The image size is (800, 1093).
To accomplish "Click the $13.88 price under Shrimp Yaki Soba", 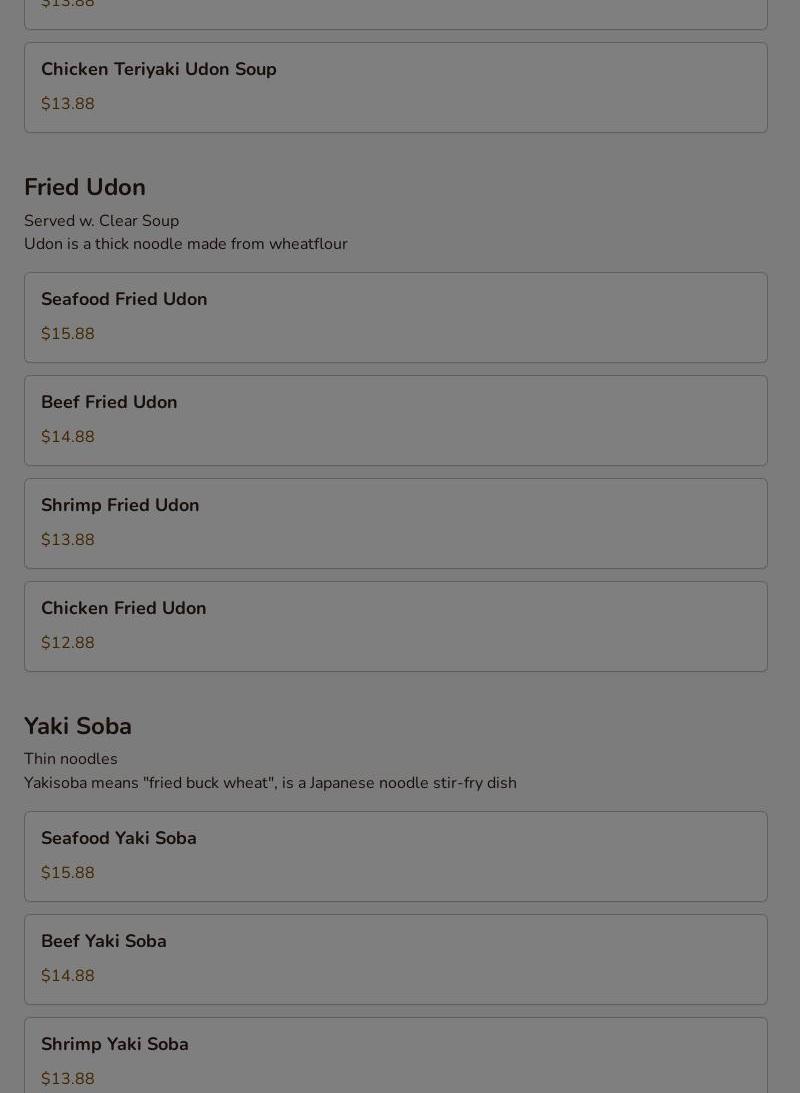I will click(x=68, y=1079).
